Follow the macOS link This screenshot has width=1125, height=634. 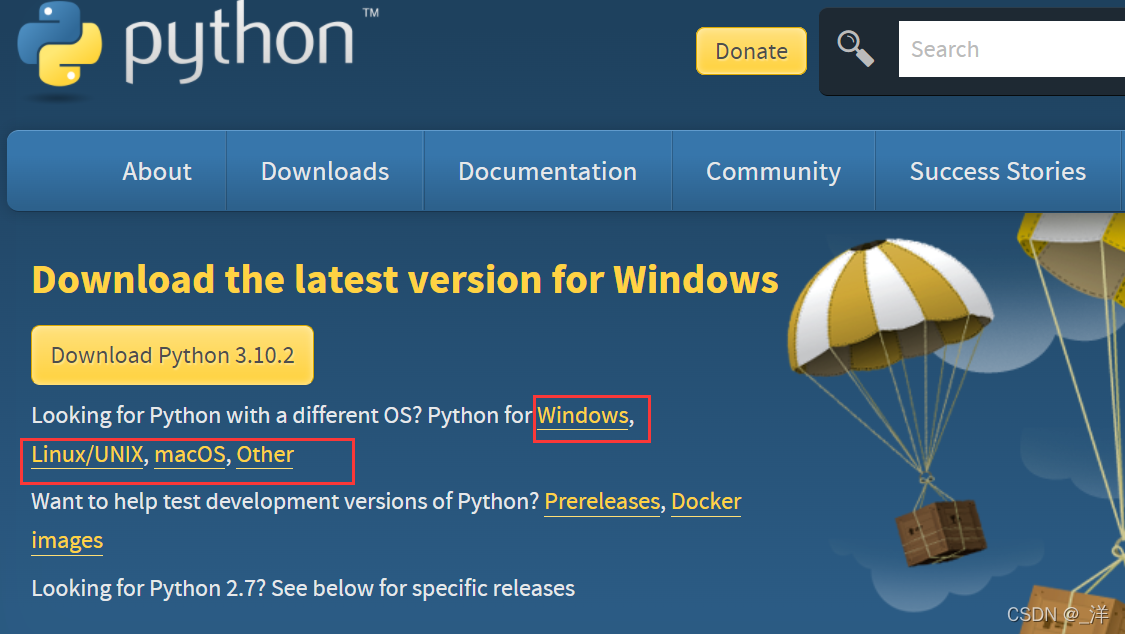(x=189, y=455)
